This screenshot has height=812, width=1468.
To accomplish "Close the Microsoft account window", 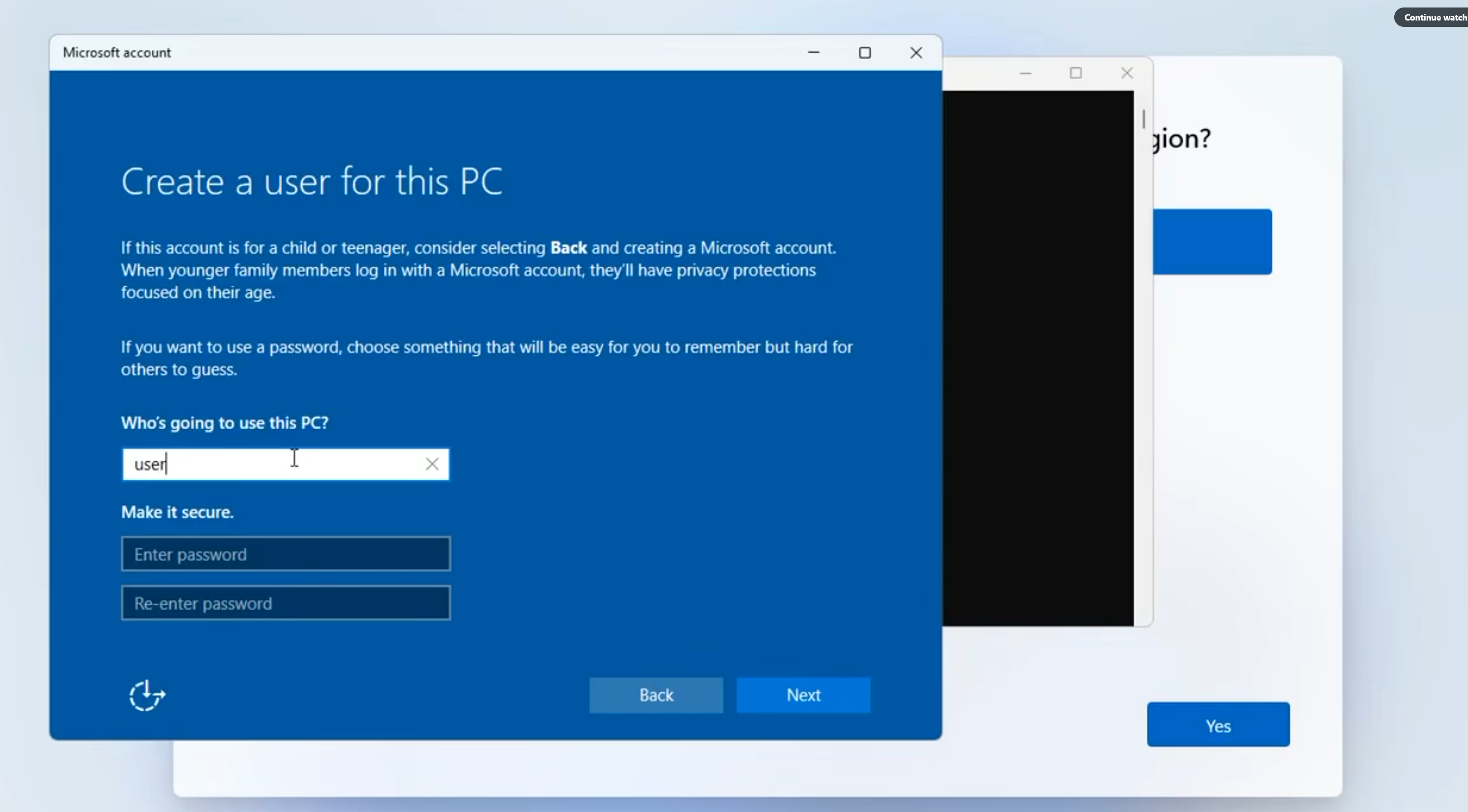I will (x=916, y=52).
